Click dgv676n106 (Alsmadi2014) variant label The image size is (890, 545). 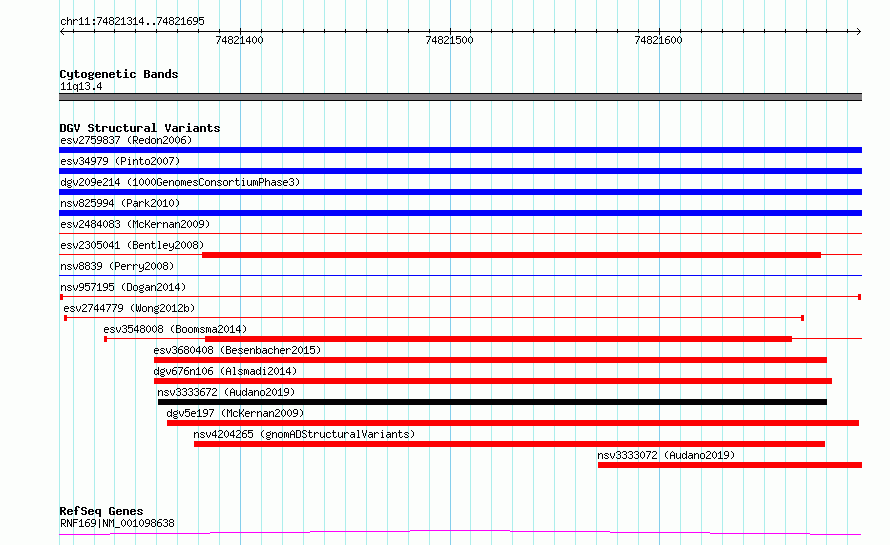point(225,371)
